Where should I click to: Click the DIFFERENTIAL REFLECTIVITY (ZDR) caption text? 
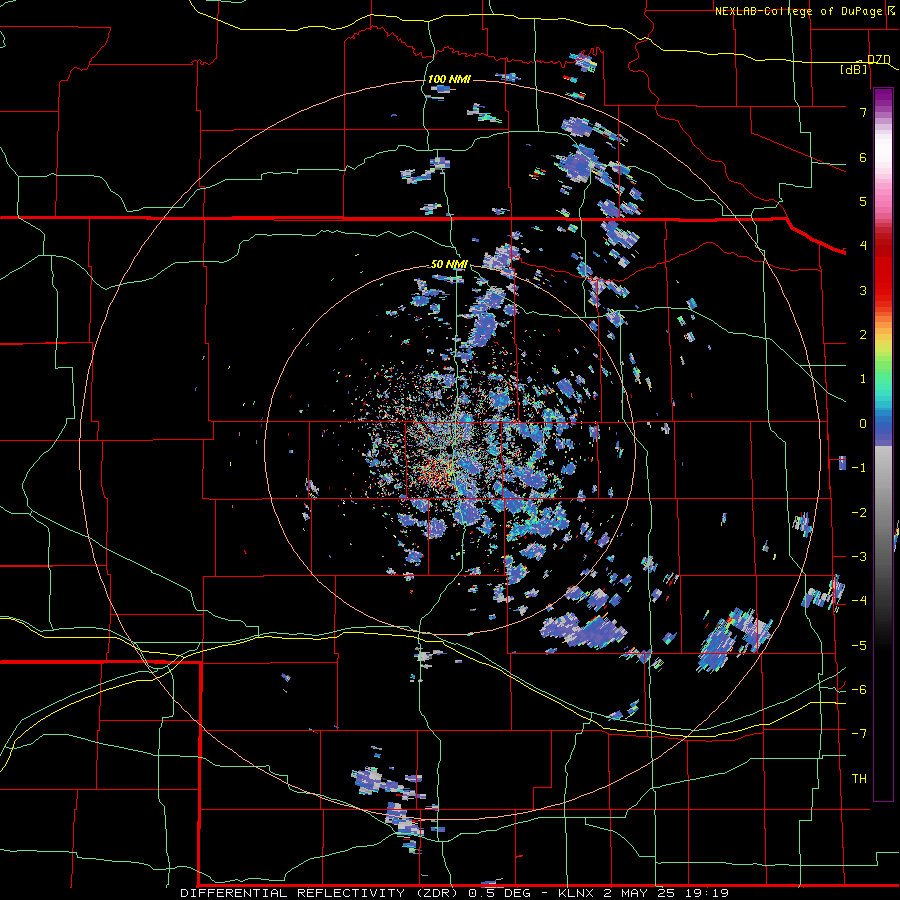321,893
